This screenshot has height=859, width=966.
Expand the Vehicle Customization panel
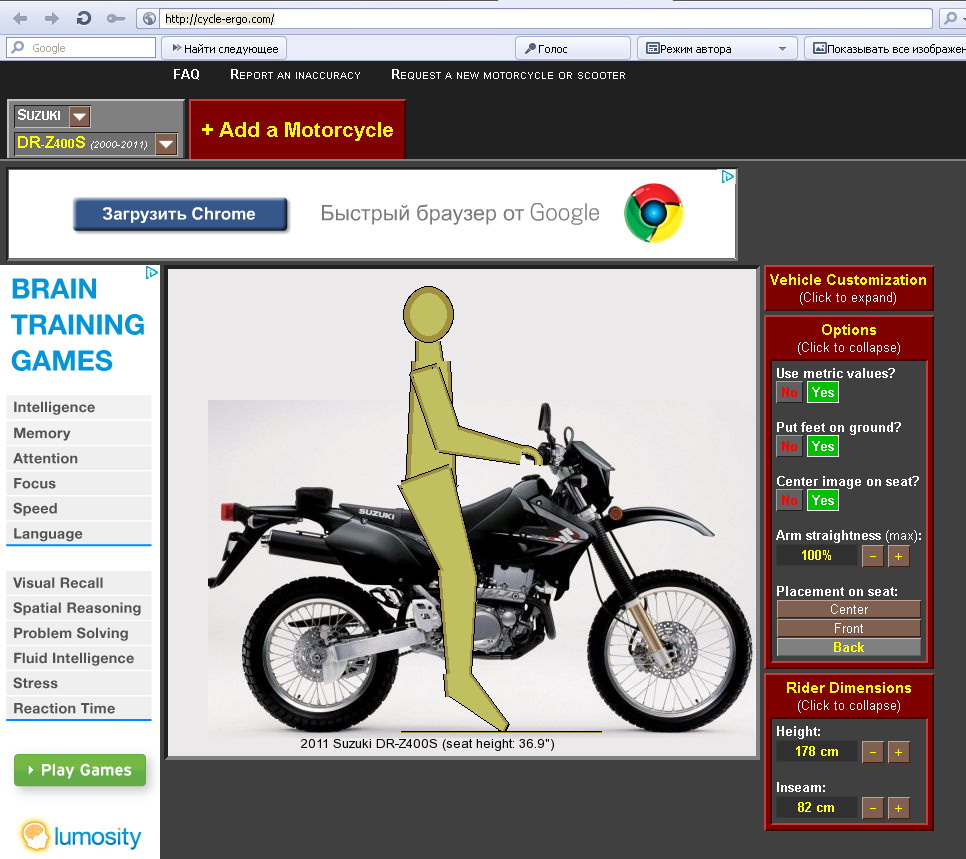pyautogui.click(x=848, y=288)
